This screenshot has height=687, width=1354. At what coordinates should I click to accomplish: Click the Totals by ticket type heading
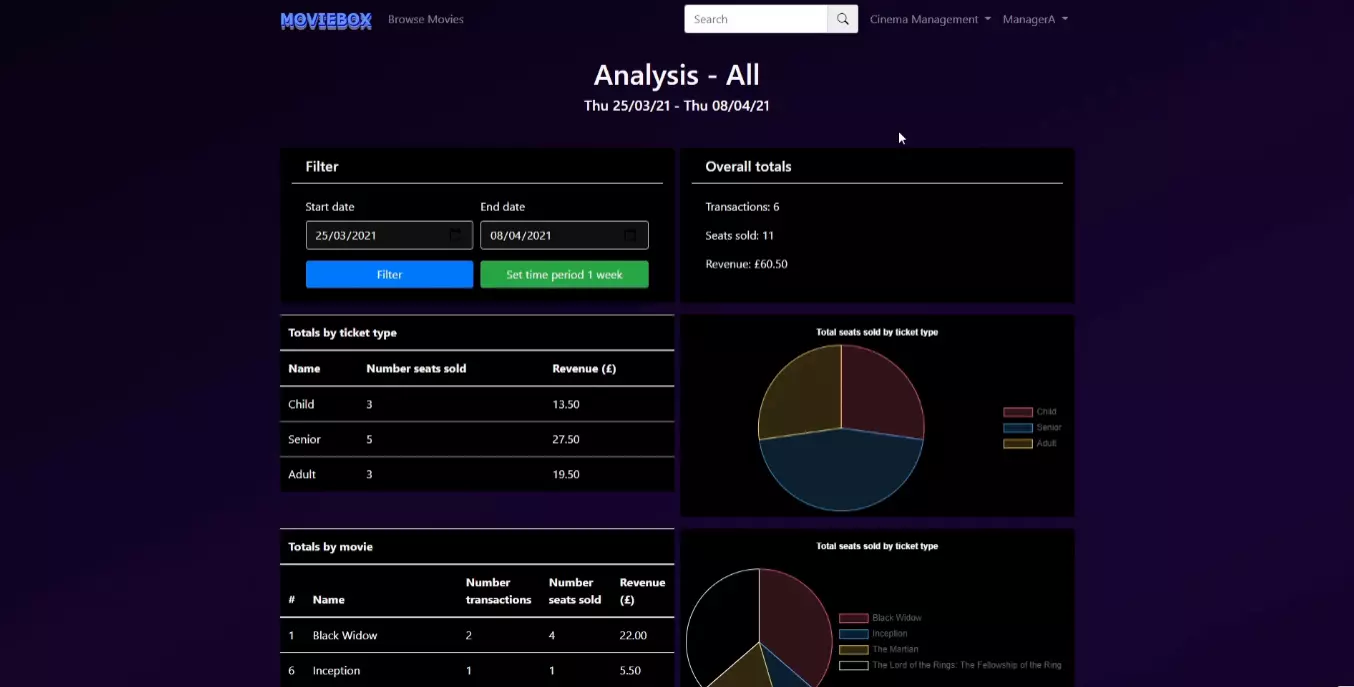[342, 333]
